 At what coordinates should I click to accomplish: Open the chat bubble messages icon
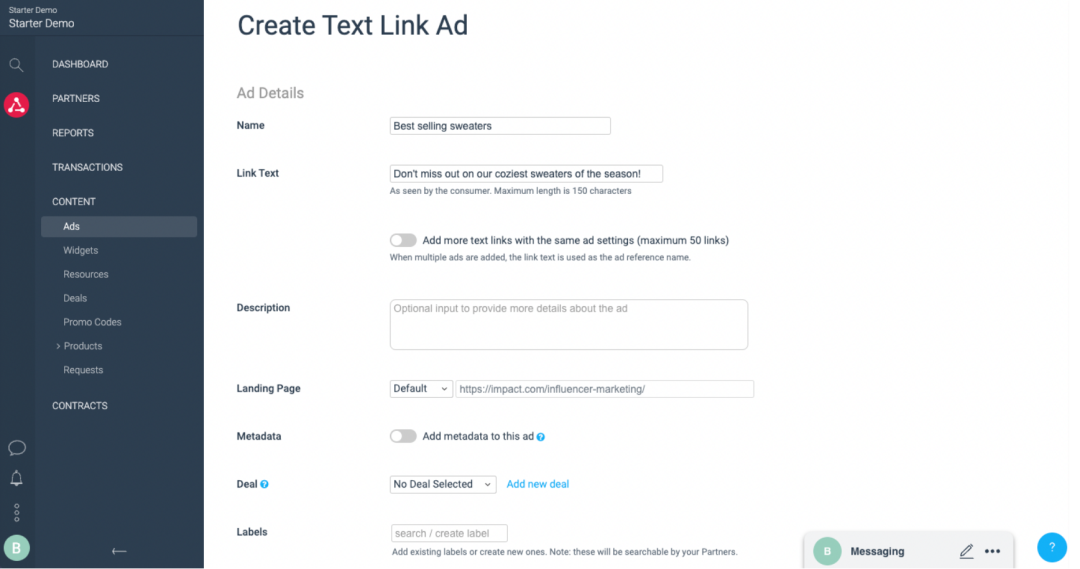click(x=17, y=448)
